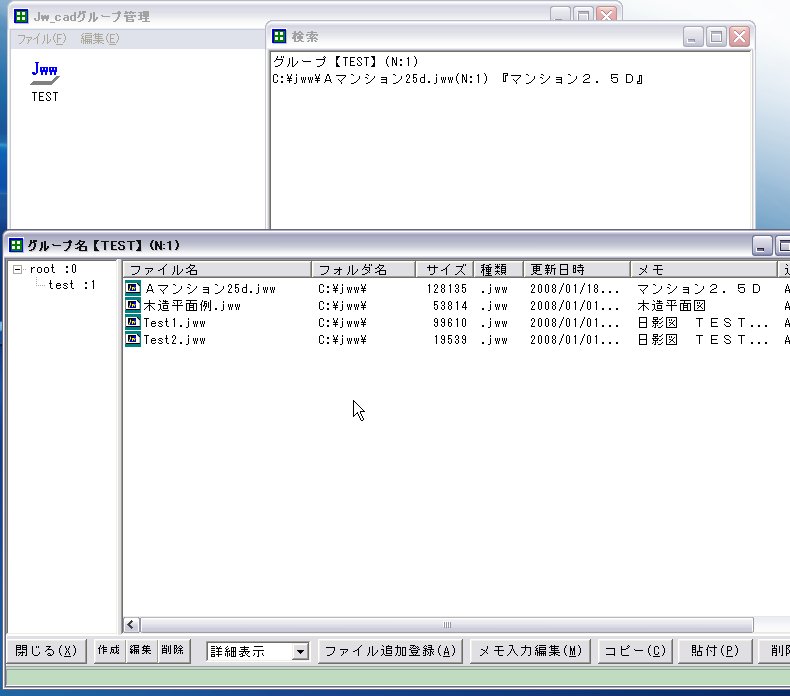The width and height of the screenshot is (790, 696).
Task: Click size value 99610
Action: click(450, 323)
